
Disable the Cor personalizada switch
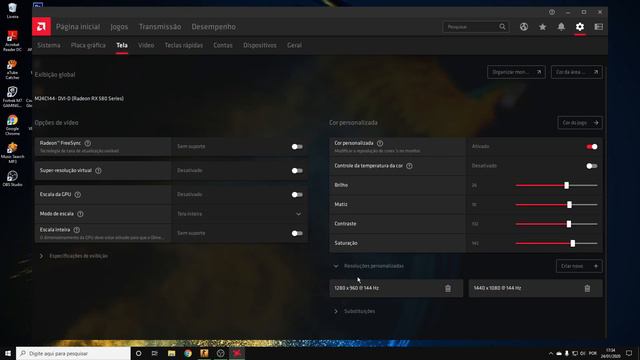click(592, 147)
